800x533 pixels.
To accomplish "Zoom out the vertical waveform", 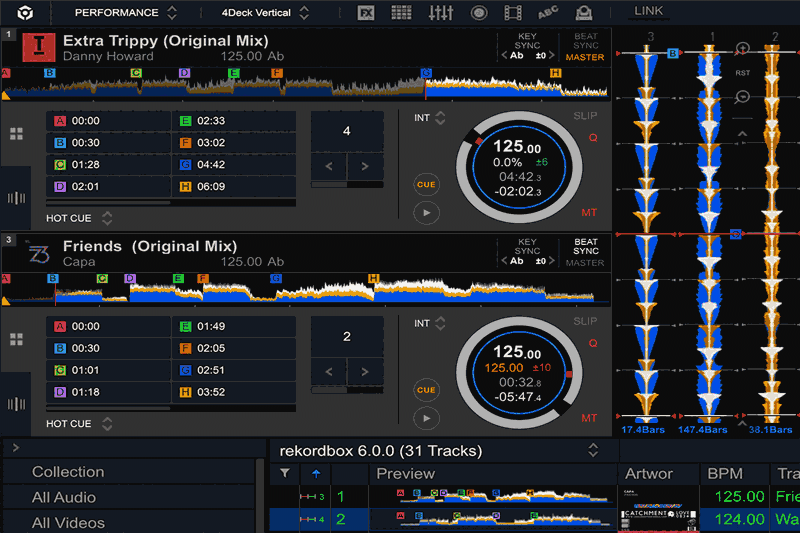I will pos(742,96).
